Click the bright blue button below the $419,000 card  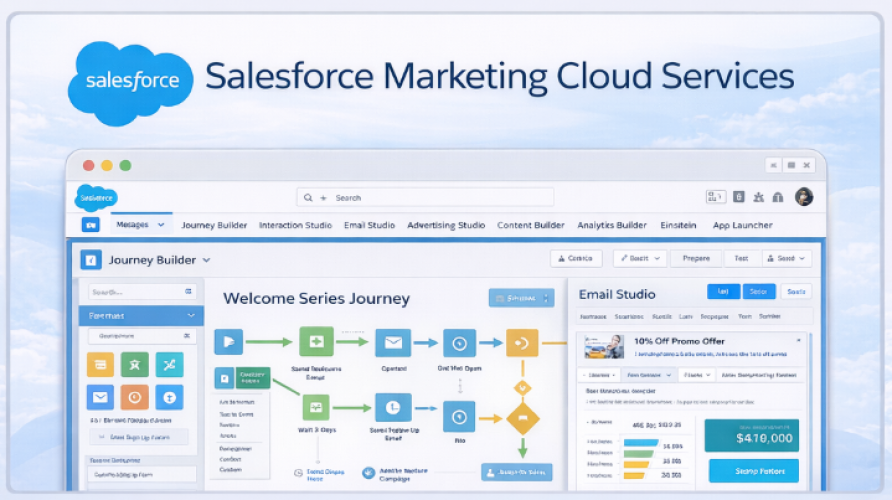[x=753, y=471]
